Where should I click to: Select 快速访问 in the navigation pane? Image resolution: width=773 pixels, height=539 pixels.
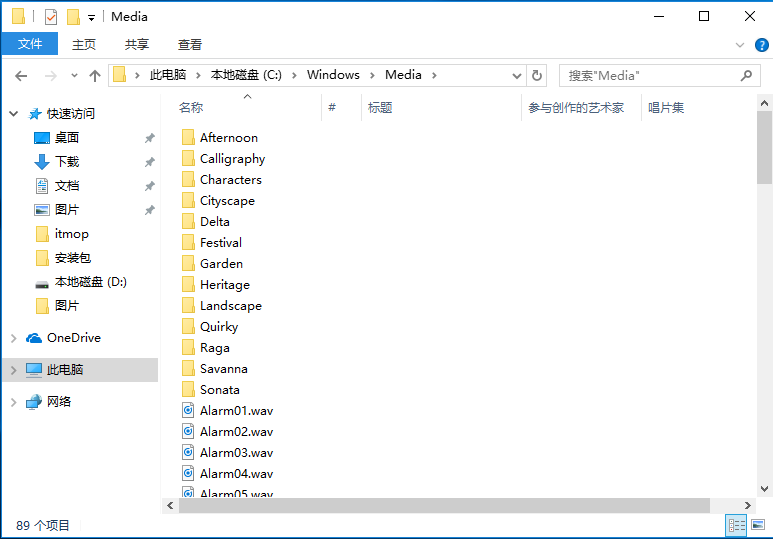coord(70,114)
